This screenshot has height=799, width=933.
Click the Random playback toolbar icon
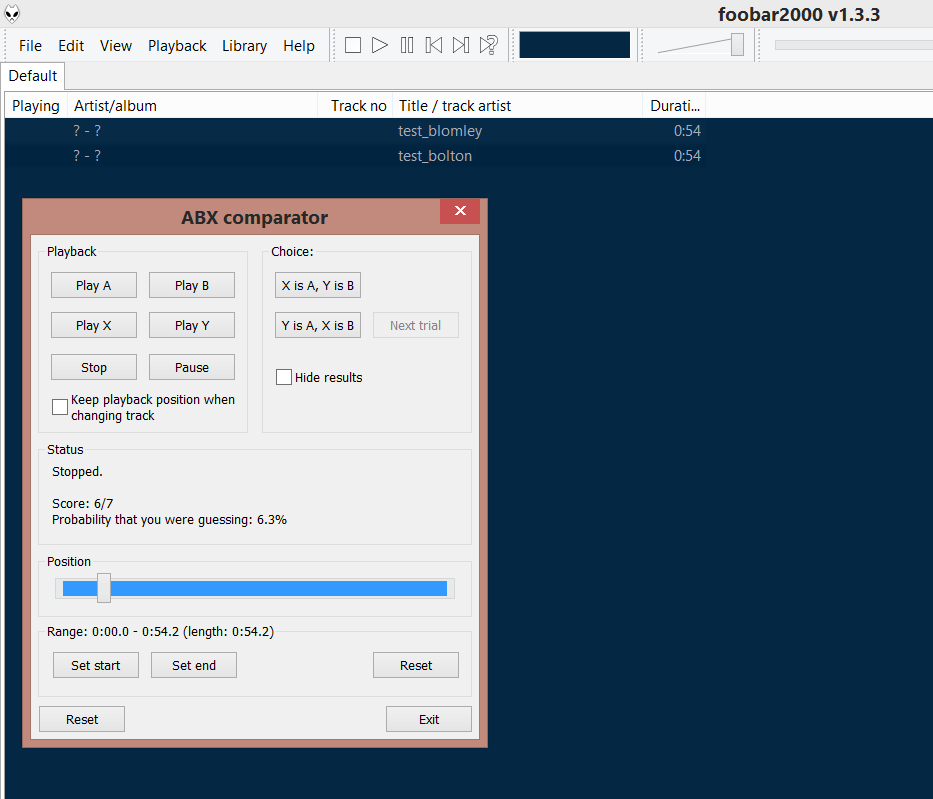coord(489,45)
